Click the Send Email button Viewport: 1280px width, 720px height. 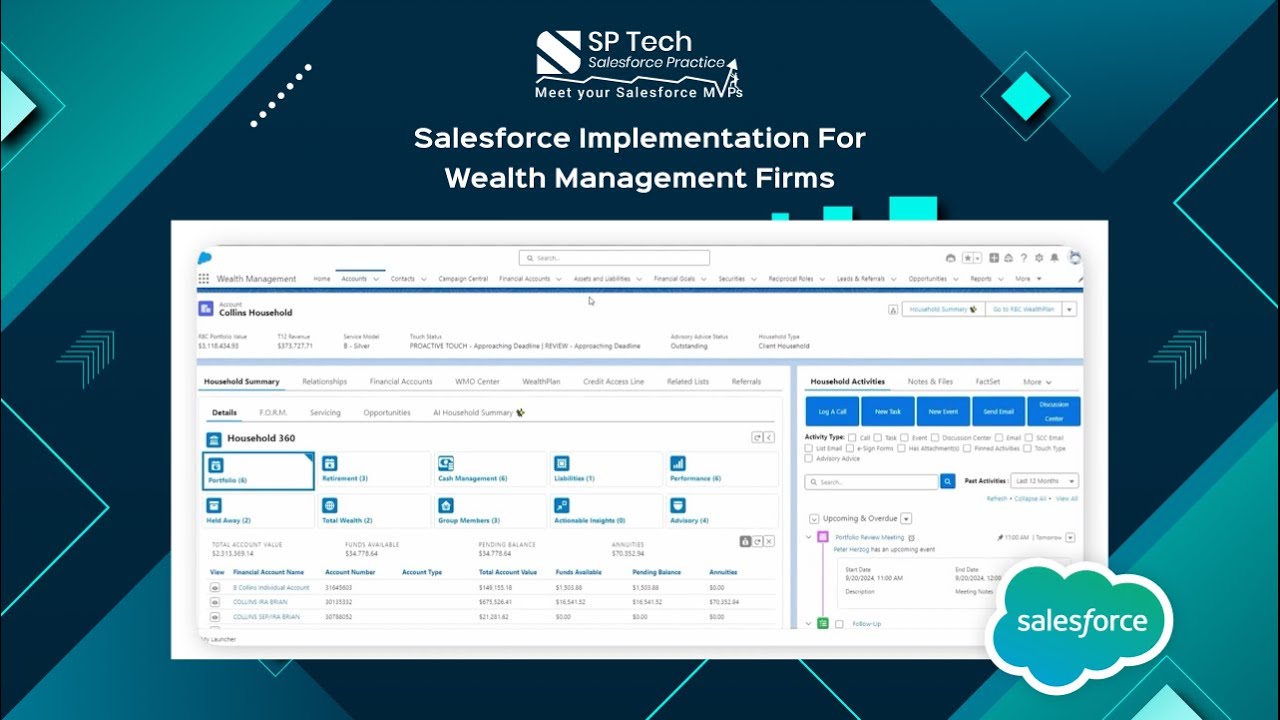pyautogui.click(x=998, y=411)
